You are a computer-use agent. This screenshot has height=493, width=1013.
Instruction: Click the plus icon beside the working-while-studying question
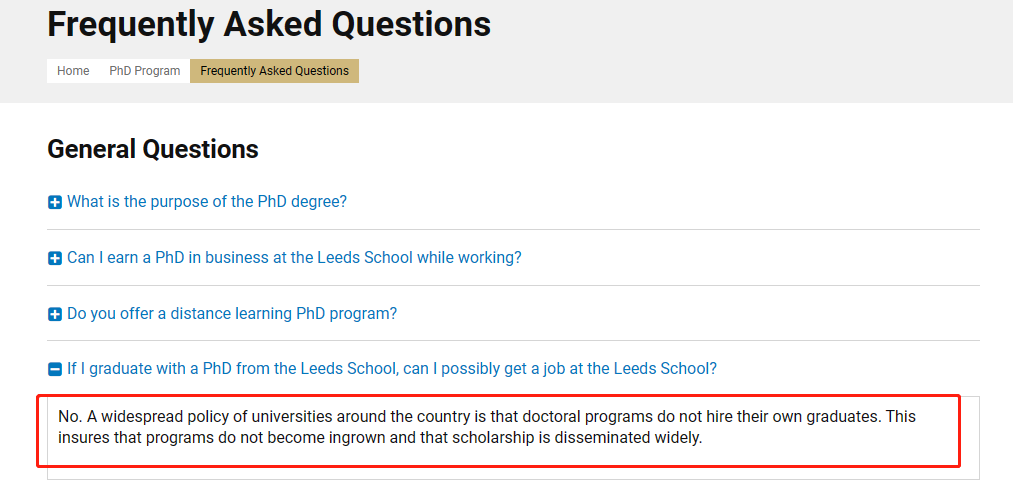click(x=55, y=259)
